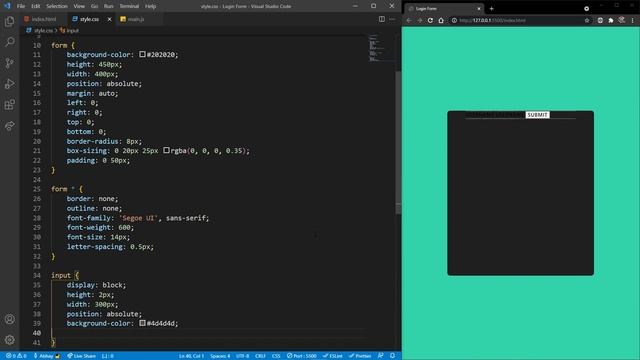The width and height of the screenshot is (640, 360).
Task: Click the Abhay user status bar item
Action: coord(47,356)
